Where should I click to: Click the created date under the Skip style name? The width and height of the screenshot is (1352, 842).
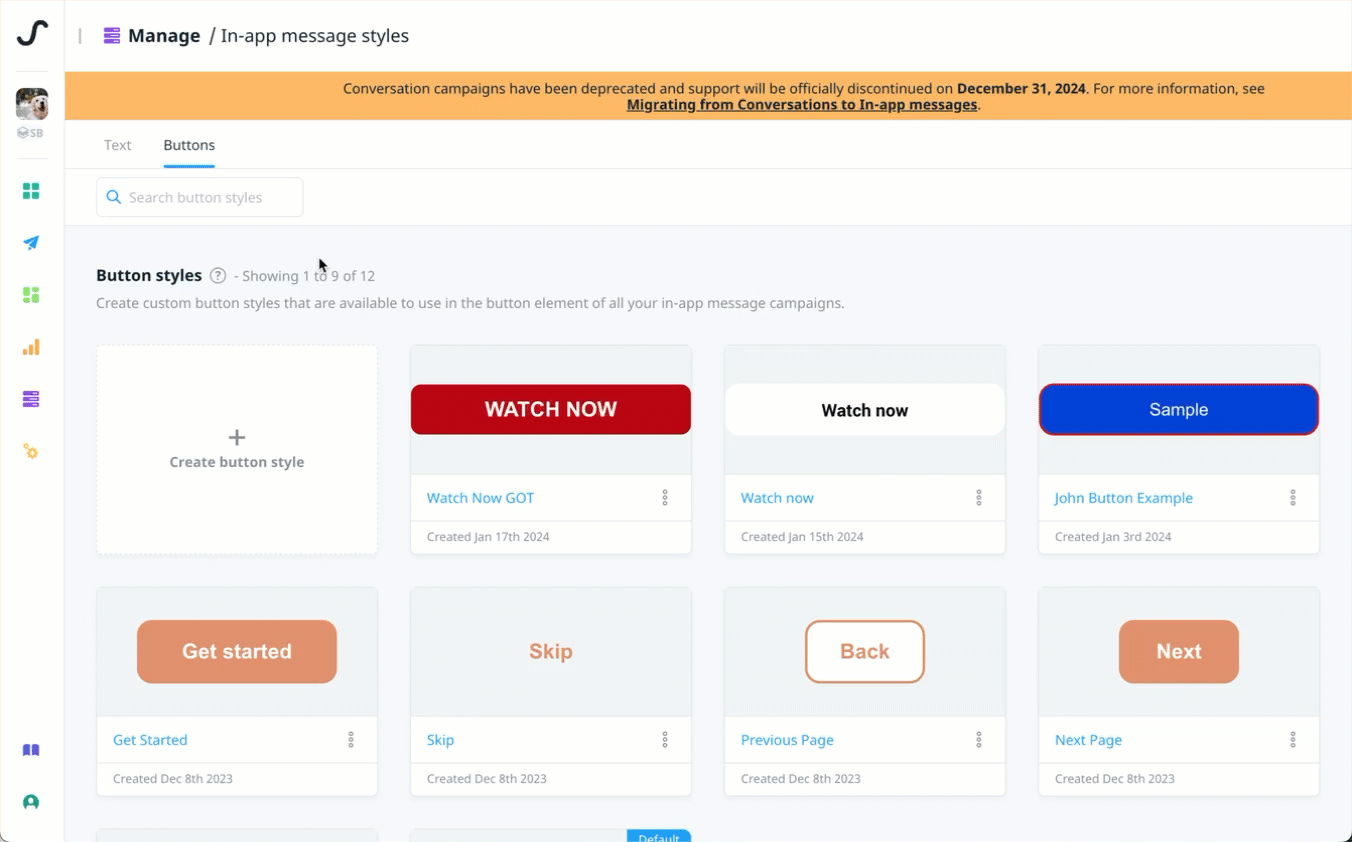pyautogui.click(x=487, y=779)
